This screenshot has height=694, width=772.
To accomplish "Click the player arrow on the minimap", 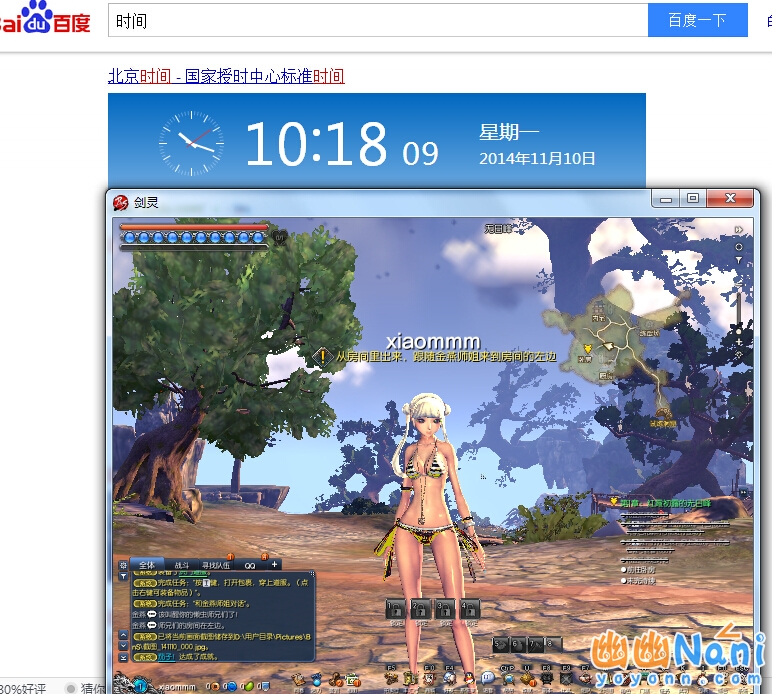I will pos(609,346).
